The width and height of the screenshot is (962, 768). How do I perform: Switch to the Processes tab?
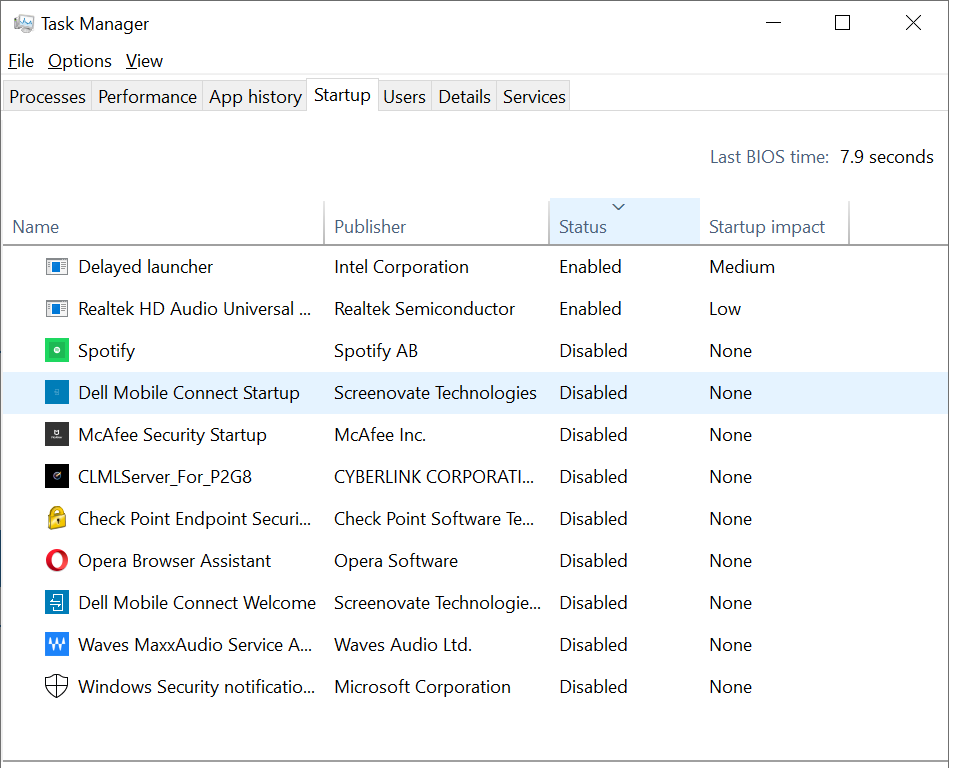(x=47, y=97)
